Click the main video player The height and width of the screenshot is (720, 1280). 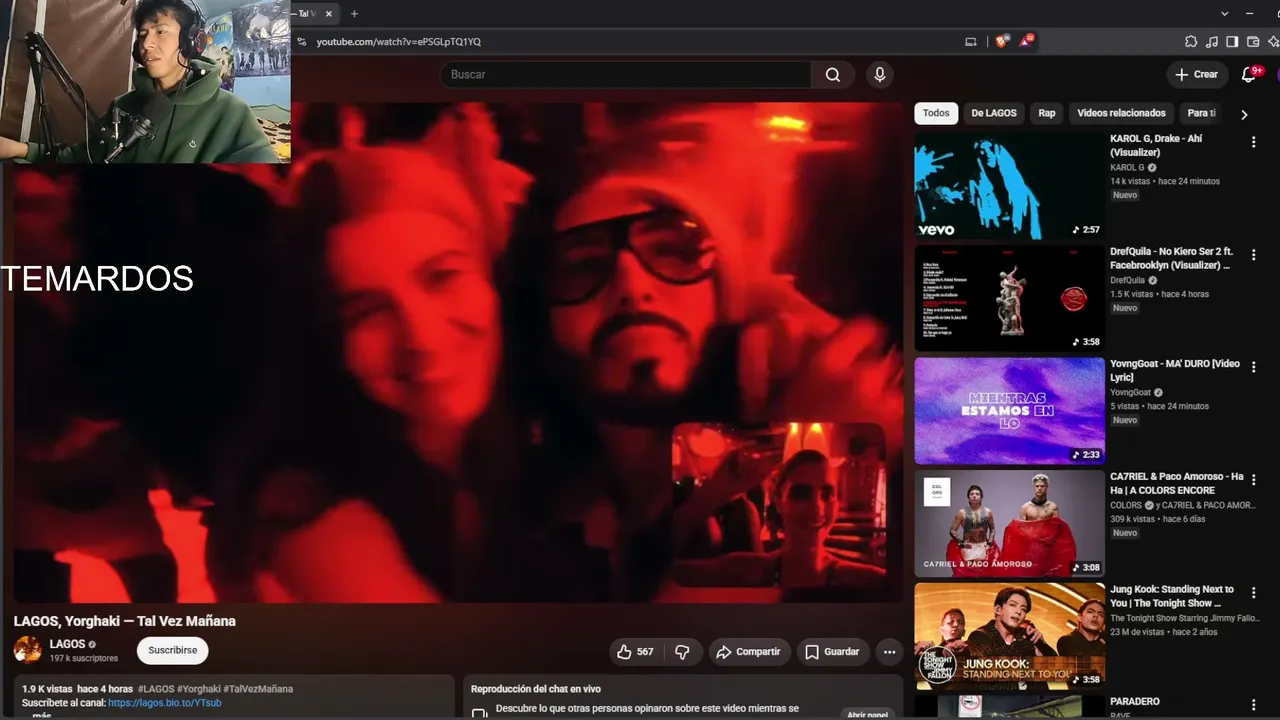pyautogui.click(x=458, y=352)
